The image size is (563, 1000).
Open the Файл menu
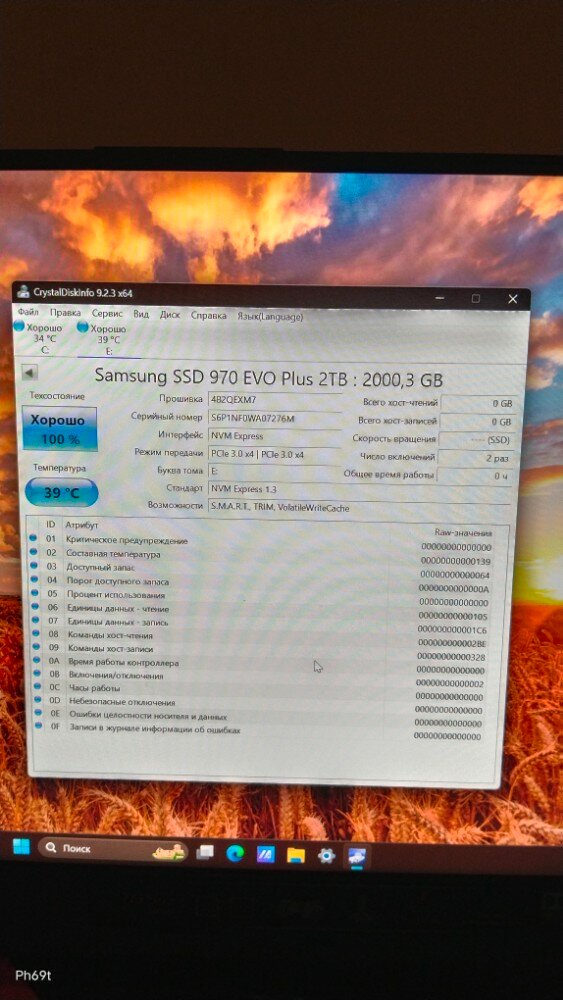click(27, 313)
